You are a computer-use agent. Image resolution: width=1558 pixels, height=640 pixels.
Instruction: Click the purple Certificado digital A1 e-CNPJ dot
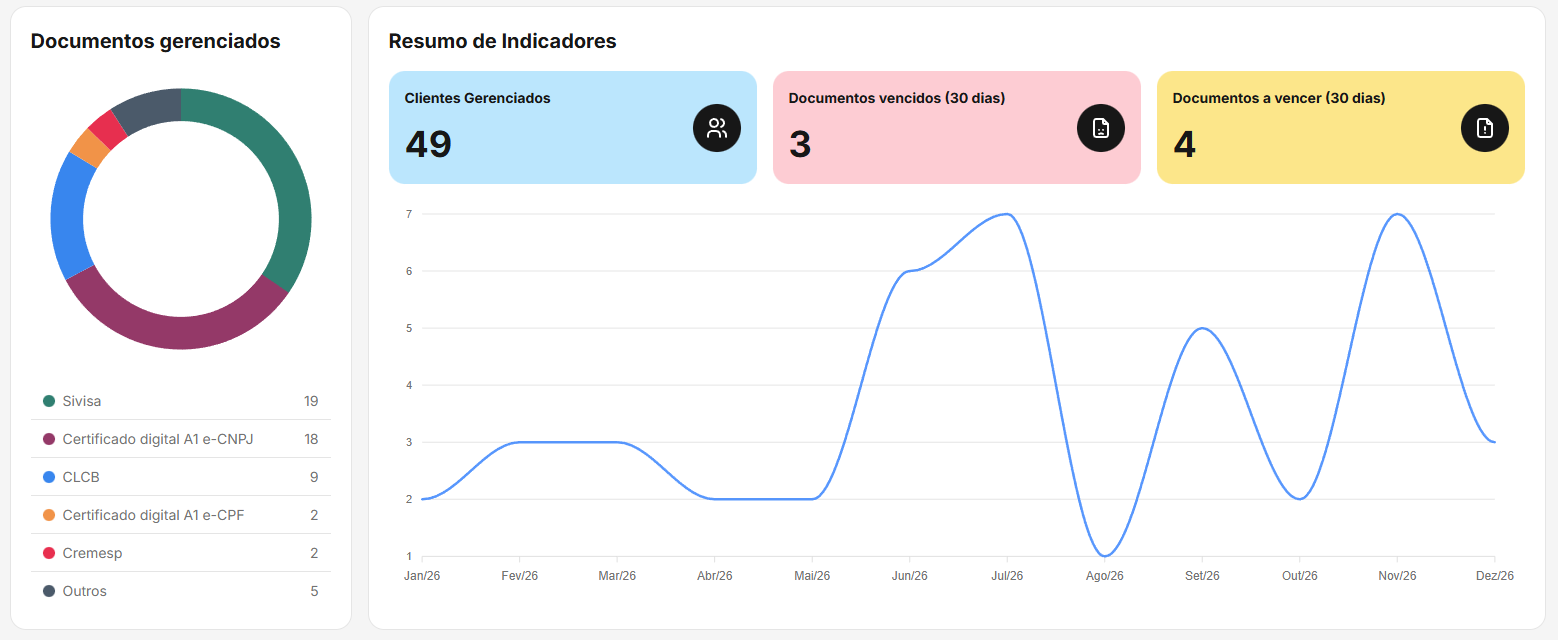(x=49, y=439)
